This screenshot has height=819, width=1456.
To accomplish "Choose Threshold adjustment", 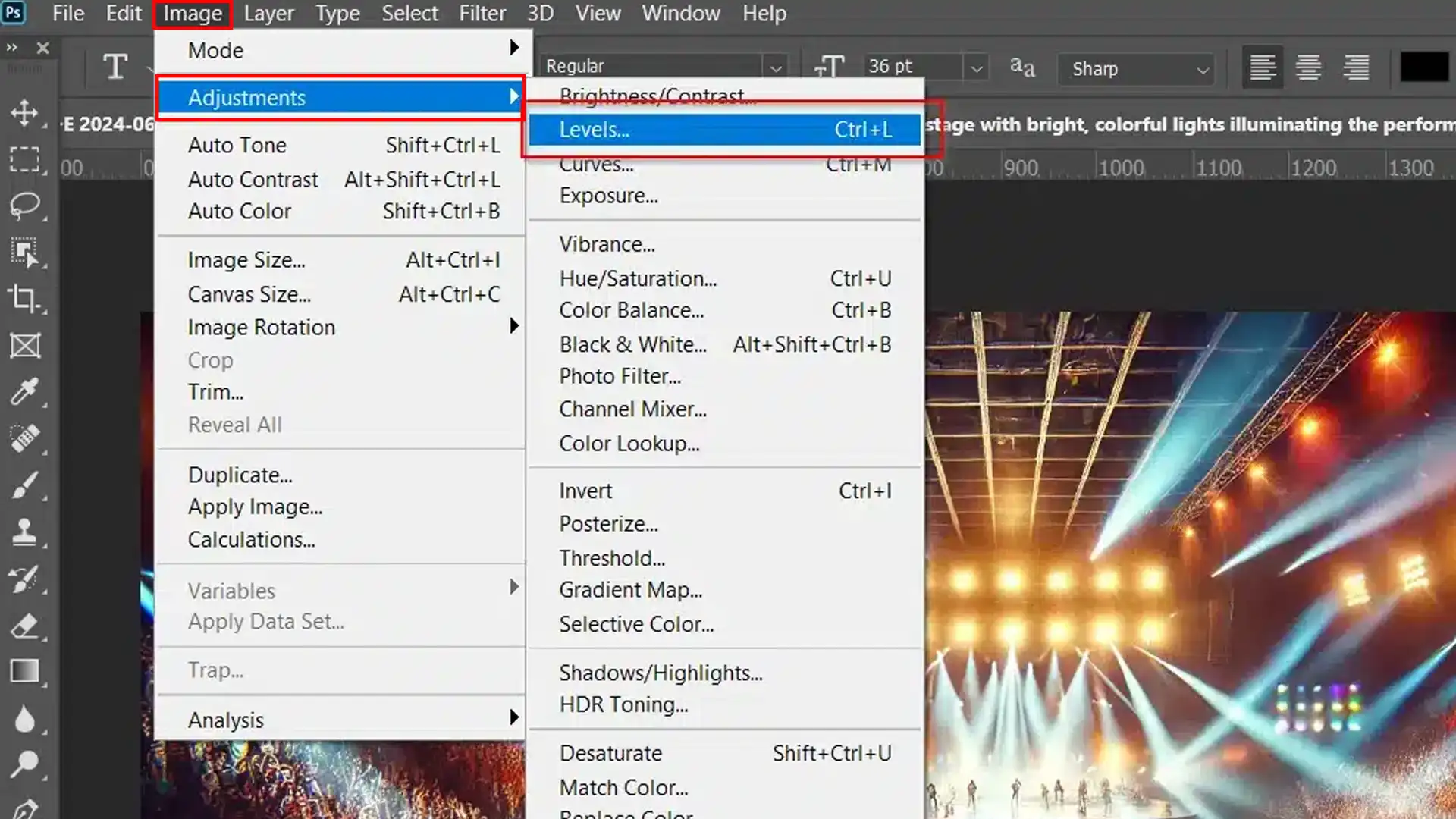I will coord(725,558).
